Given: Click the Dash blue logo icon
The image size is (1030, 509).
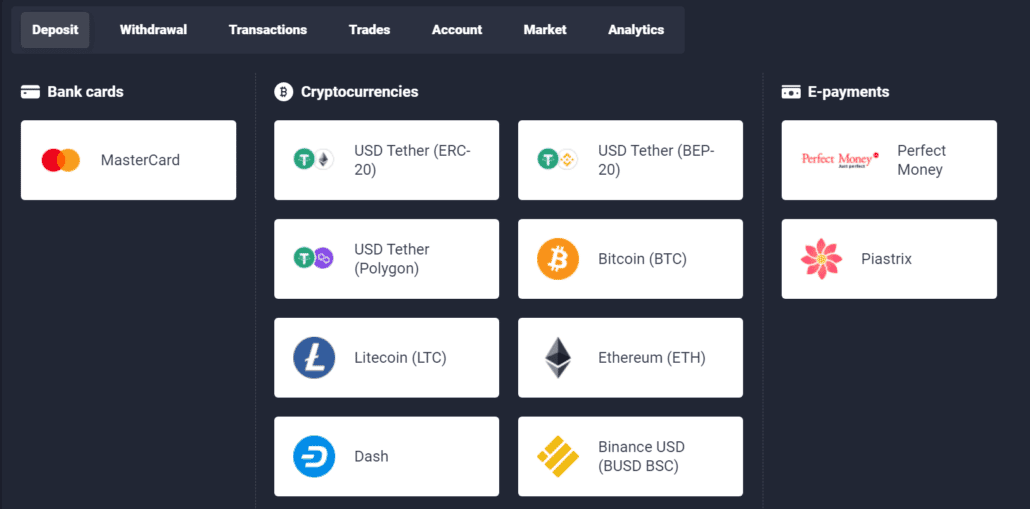Looking at the screenshot, I should 314,456.
